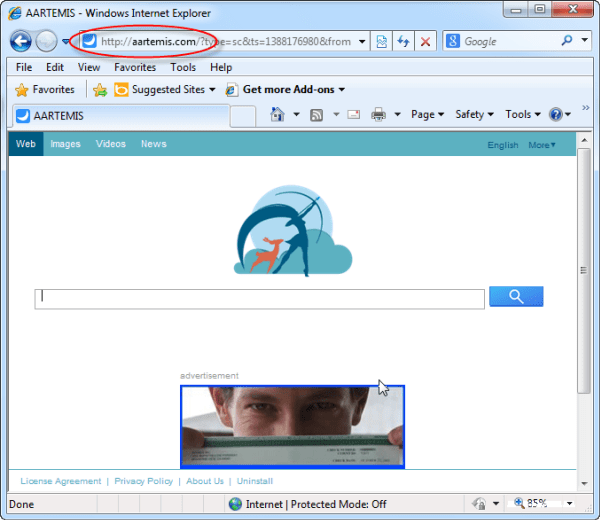
Task: Open the Tools menu in menu bar
Action: tap(183, 67)
